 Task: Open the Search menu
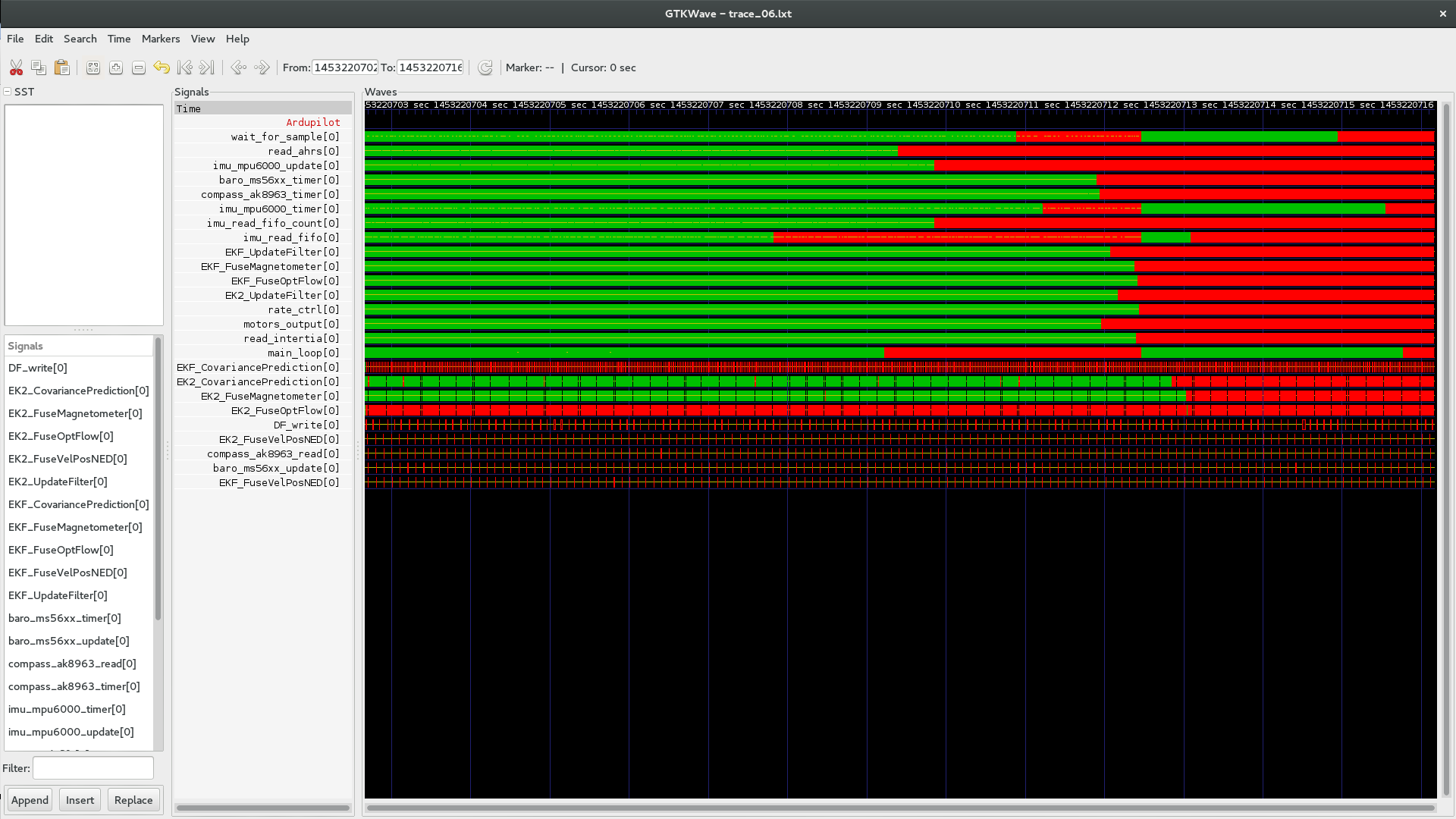coord(80,39)
